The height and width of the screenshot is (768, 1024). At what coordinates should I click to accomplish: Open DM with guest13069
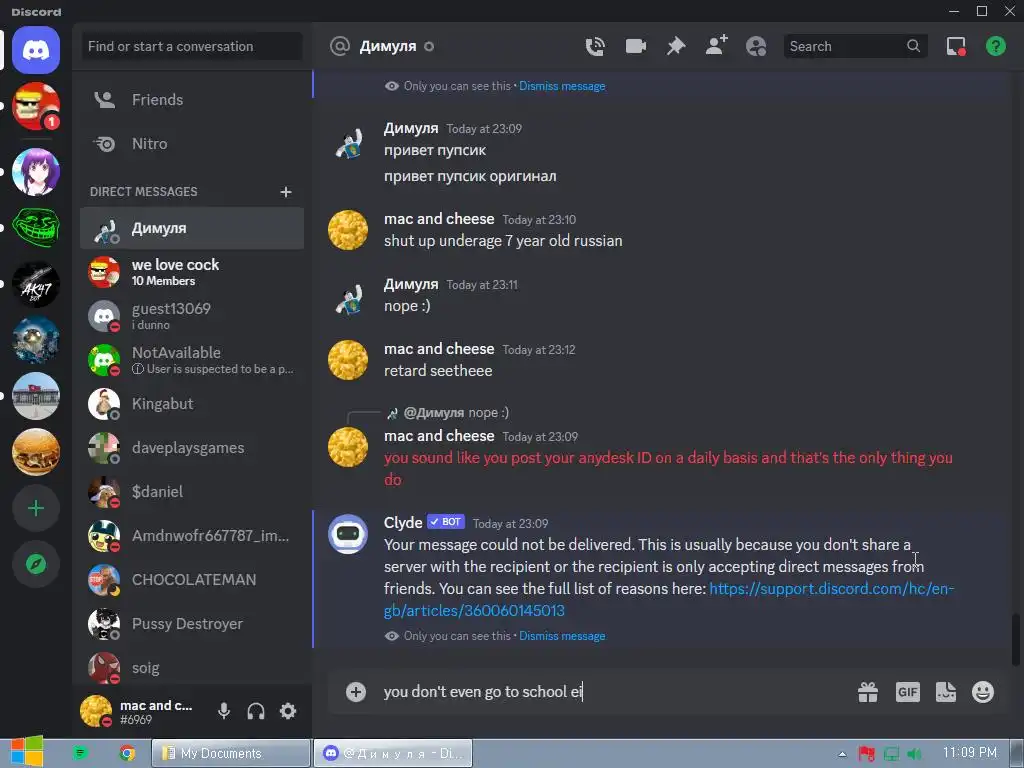coord(192,316)
